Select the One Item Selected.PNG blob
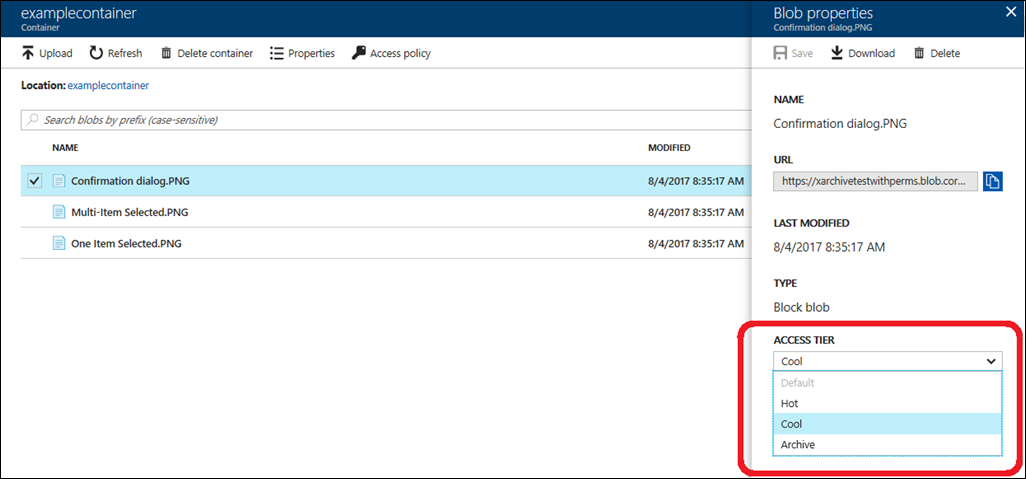 (125, 243)
